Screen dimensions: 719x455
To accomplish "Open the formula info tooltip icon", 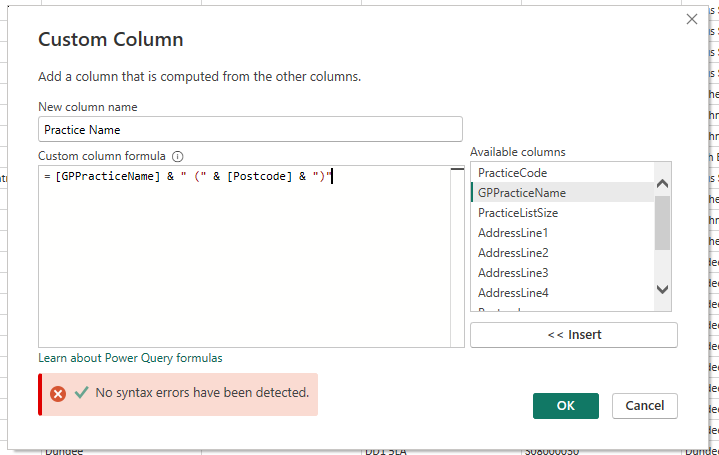I will 177,156.
